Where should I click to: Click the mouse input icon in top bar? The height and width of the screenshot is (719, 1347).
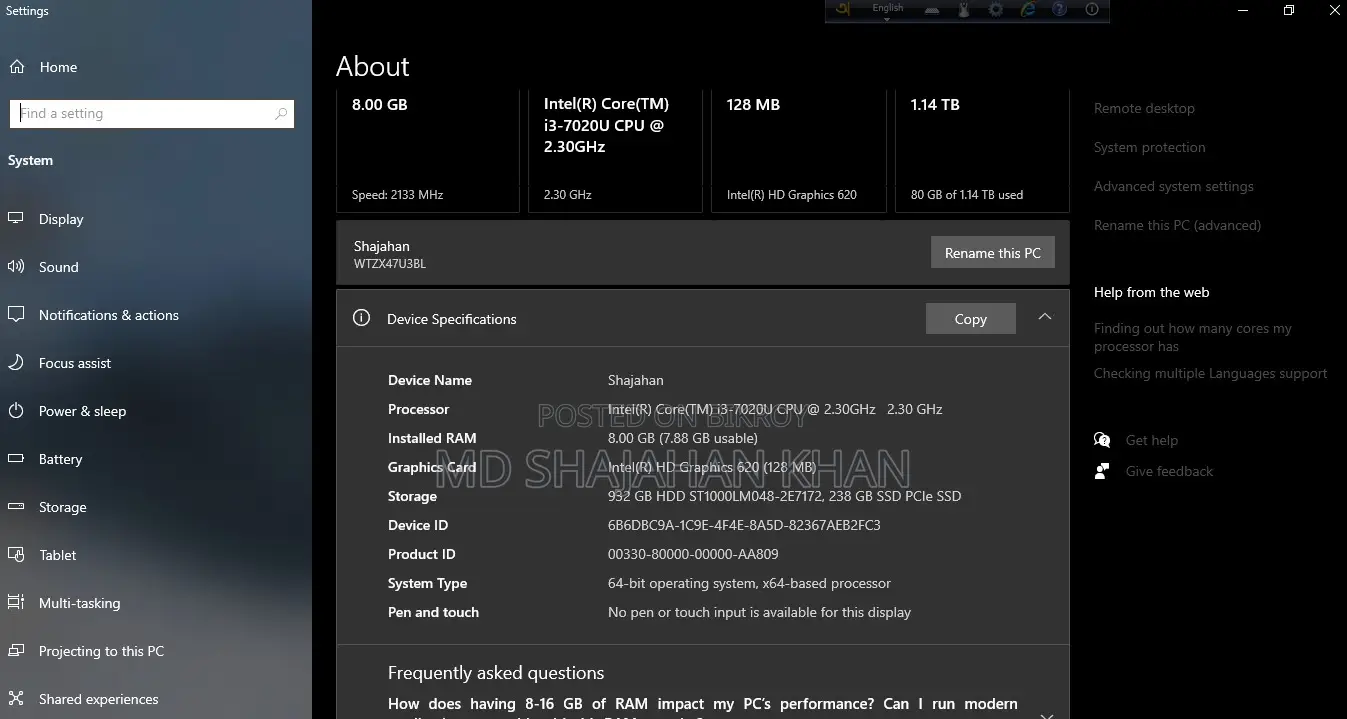pyautogui.click(x=964, y=10)
